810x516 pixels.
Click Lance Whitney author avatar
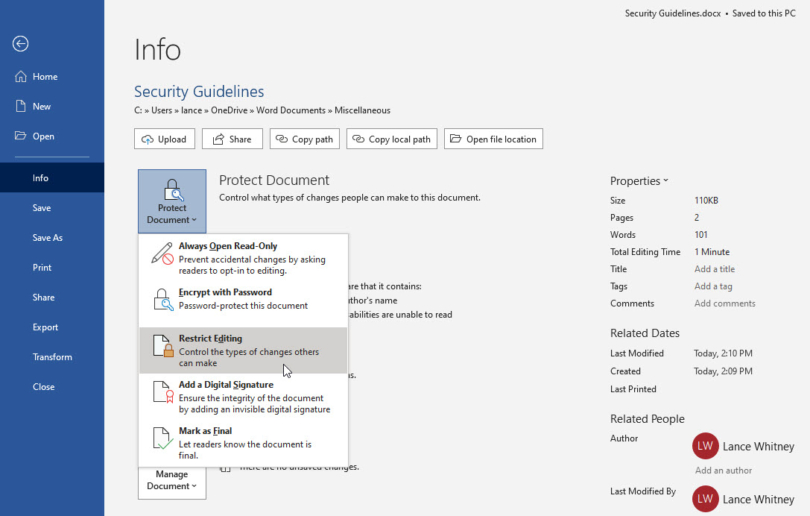click(x=706, y=446)
